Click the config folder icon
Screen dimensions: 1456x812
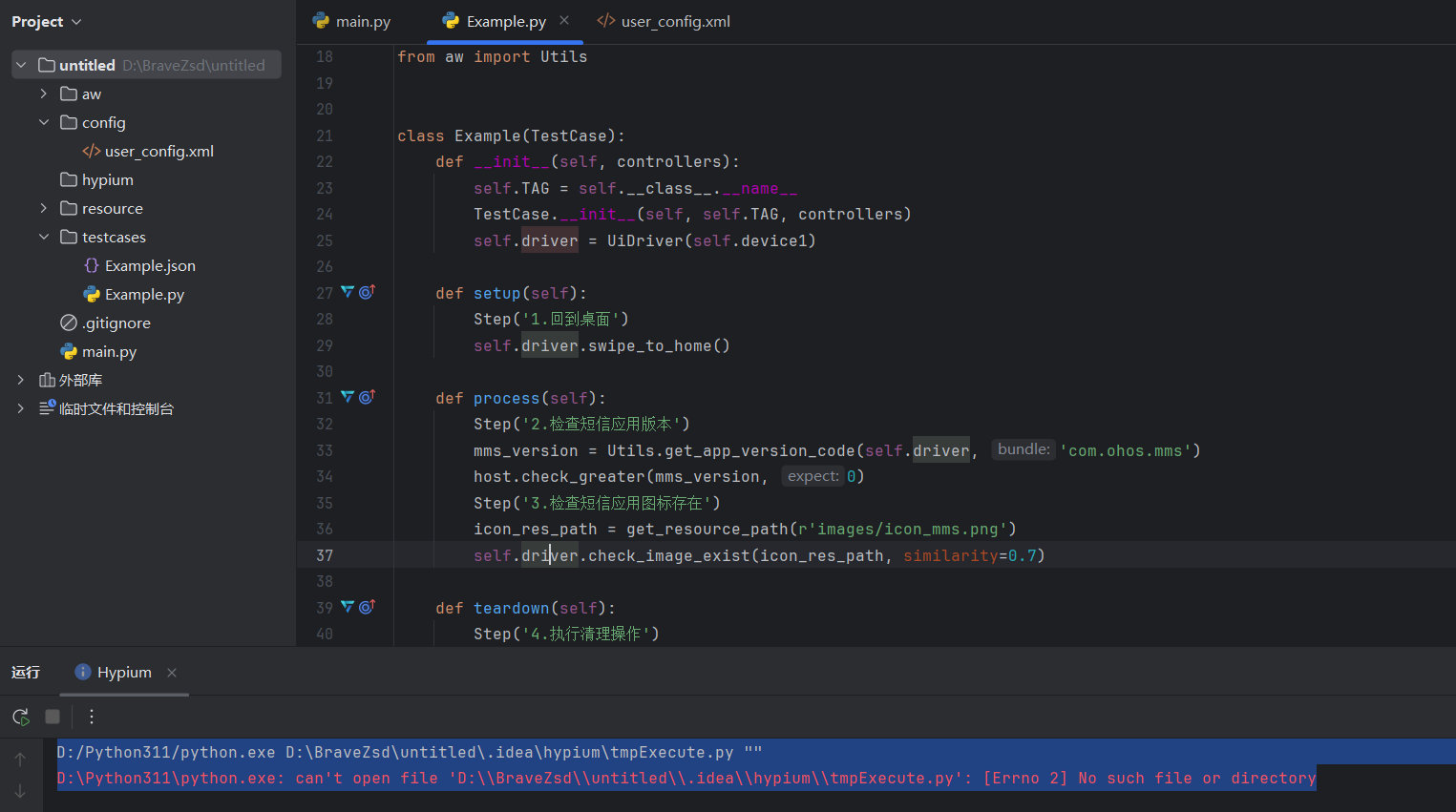tap(69, 122)
